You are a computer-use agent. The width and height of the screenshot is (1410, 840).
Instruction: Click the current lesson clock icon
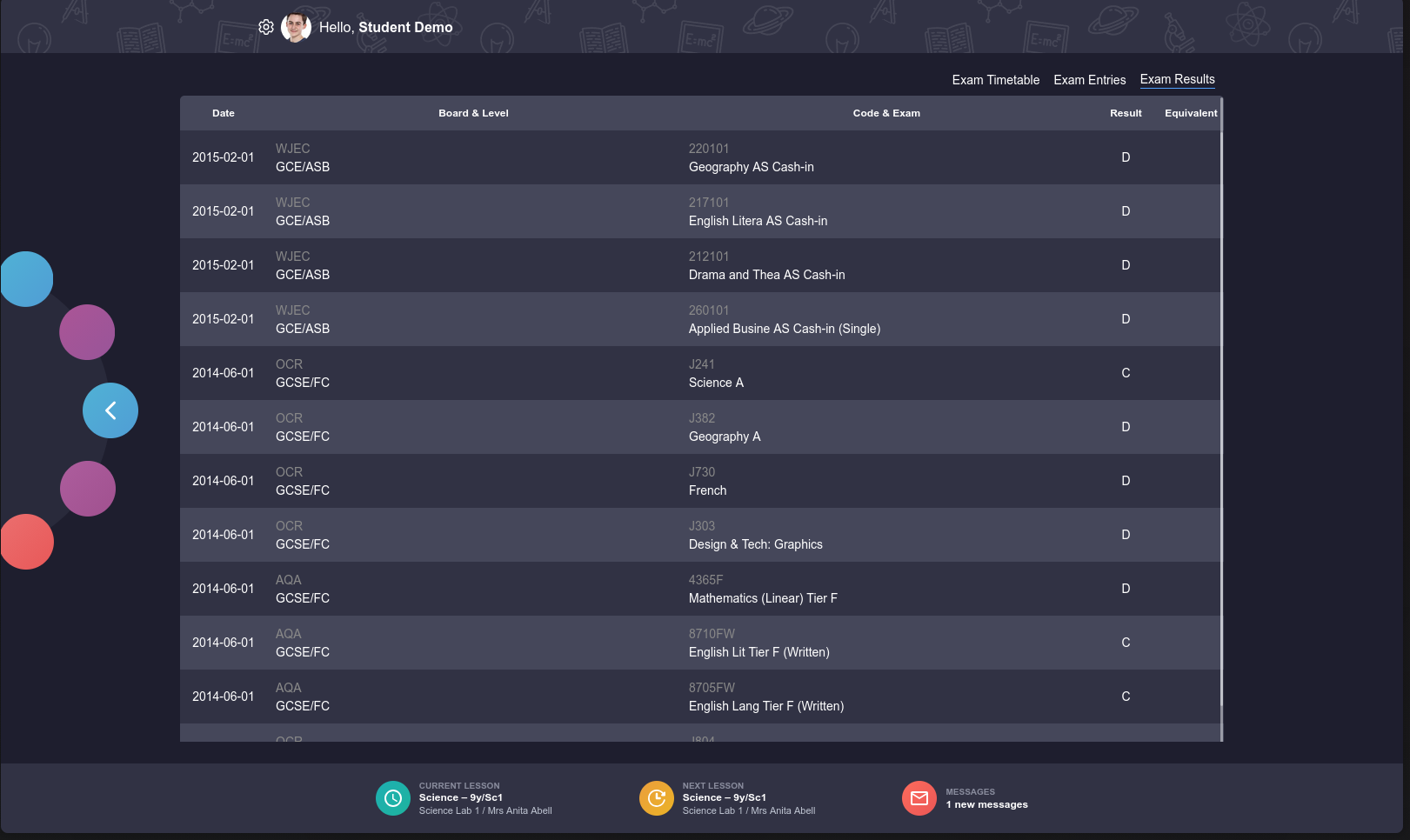[x=393, y=798]
